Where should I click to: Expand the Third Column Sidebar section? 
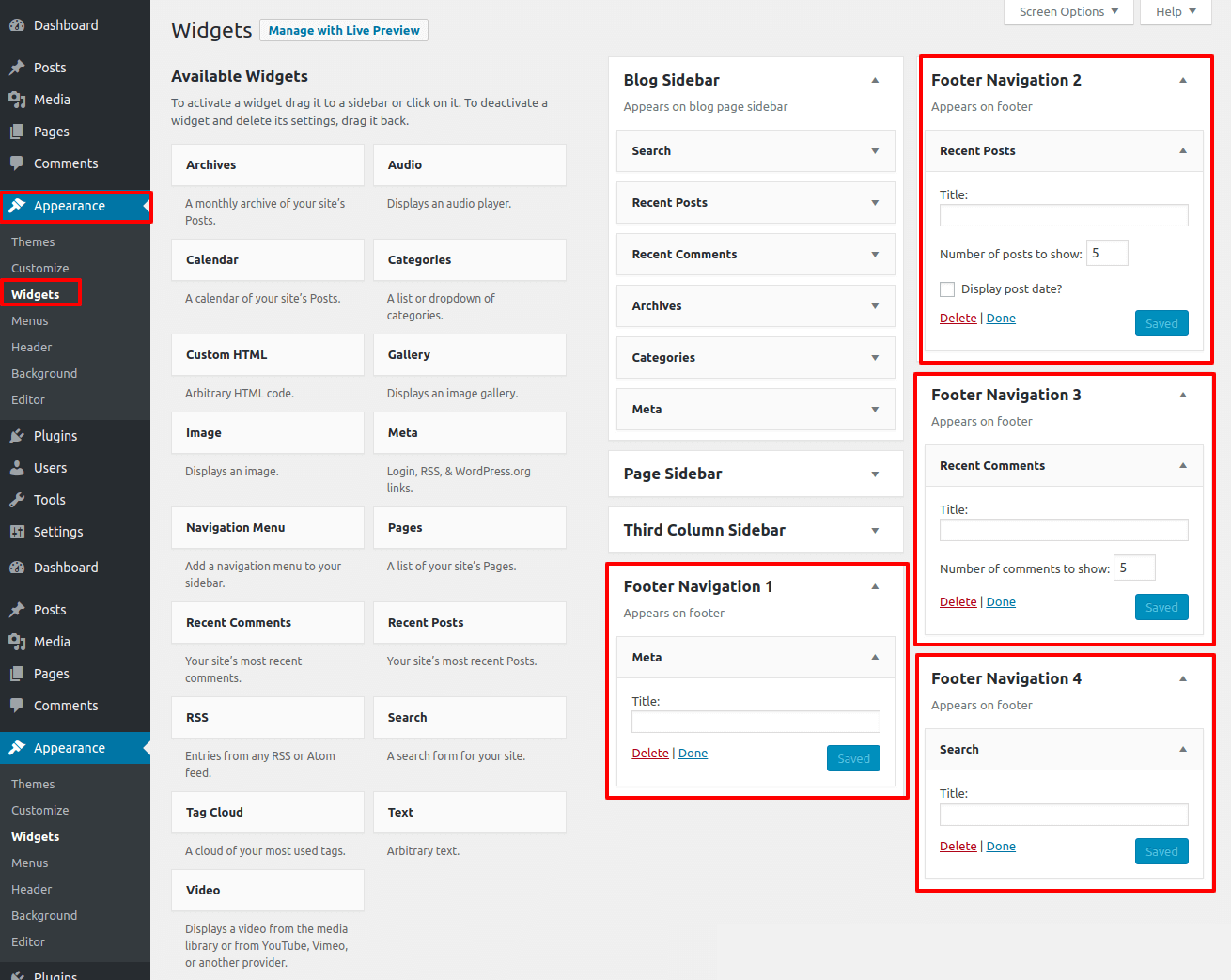coord(875,531)
